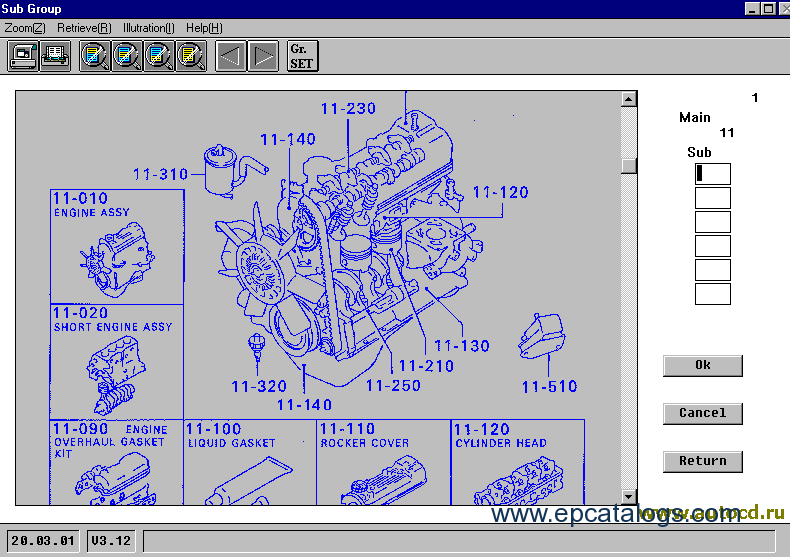Image resolution: width=790 pixels, height=557 pixels.
Task: Open the Retrieve menu
Action: click(x=84, y=28)
